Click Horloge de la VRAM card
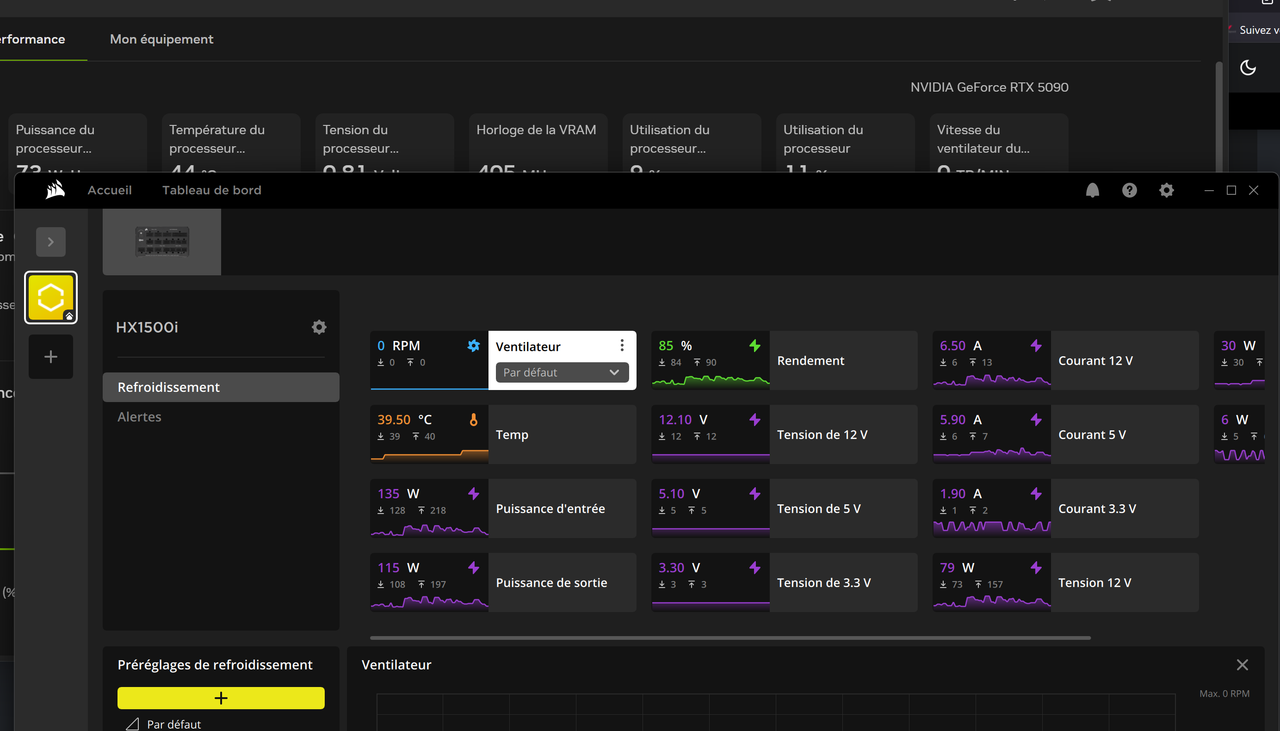The width and height of the screenshot is (1280, 731). [538, 143]
